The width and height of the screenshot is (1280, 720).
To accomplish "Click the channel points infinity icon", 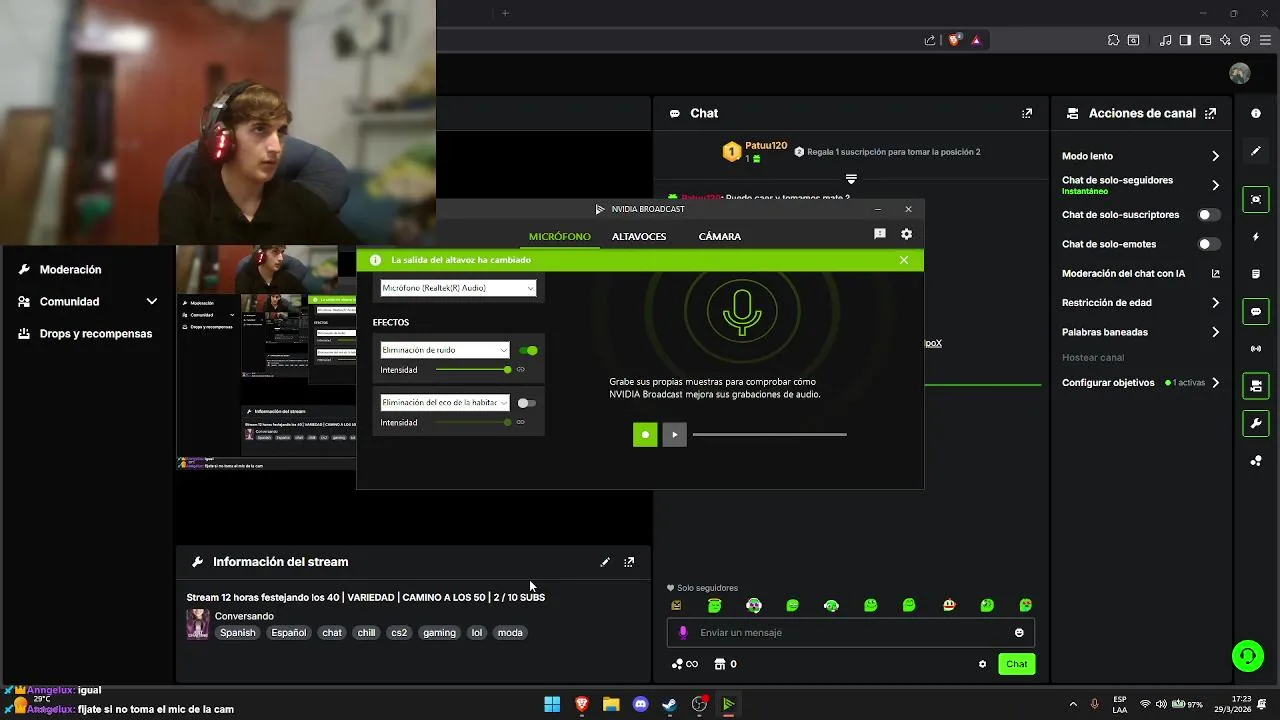I will [685, 664].
